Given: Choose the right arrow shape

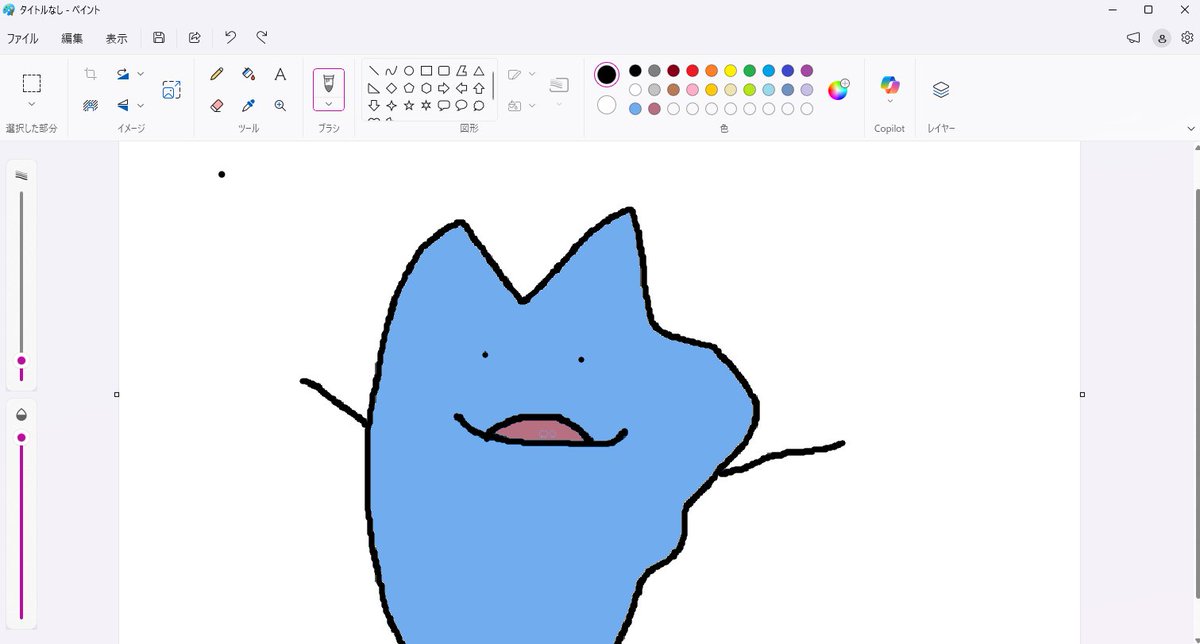Looking at the screenshot, I should (444, 88).
